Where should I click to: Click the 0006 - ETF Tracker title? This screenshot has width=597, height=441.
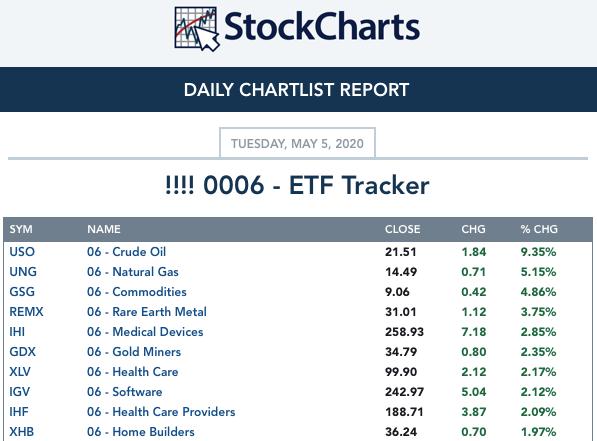[297, 185]
